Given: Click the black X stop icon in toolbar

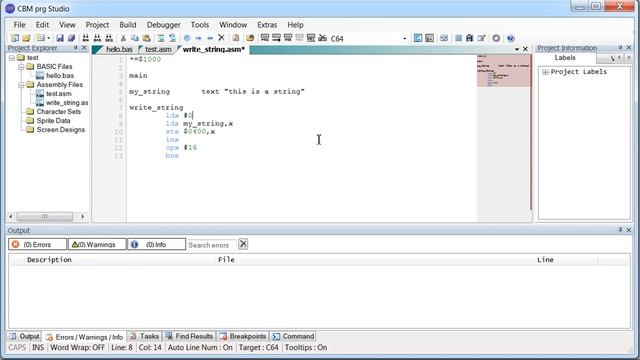Looking at the screenshot, I should [x=221, y=38].
